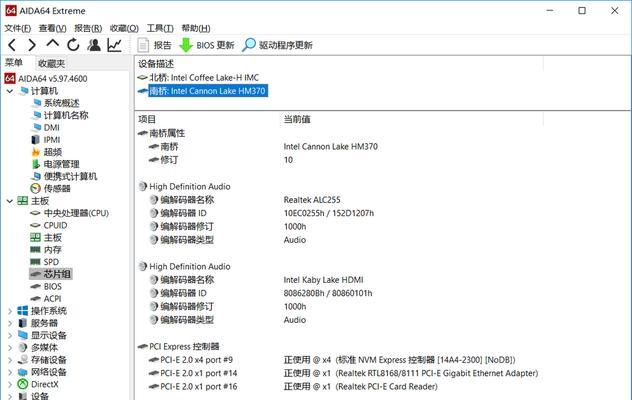Click the 当前值 column header
This screenshot has width=632, height=400.
297,119
